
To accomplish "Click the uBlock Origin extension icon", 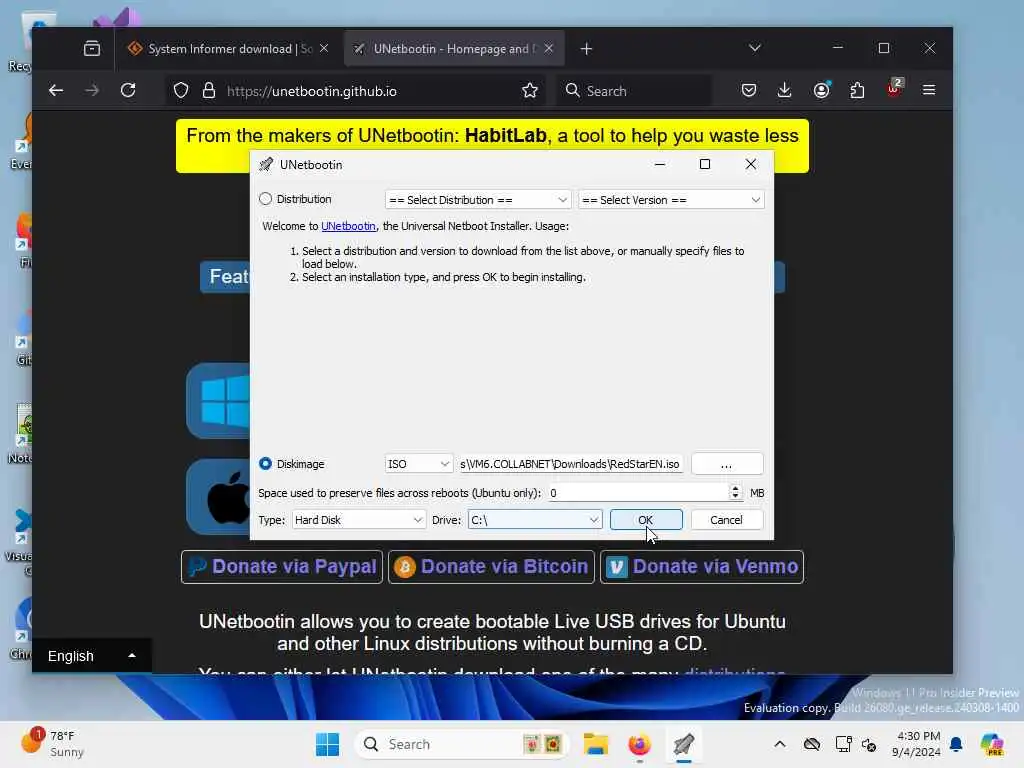I will coord(894,89).
